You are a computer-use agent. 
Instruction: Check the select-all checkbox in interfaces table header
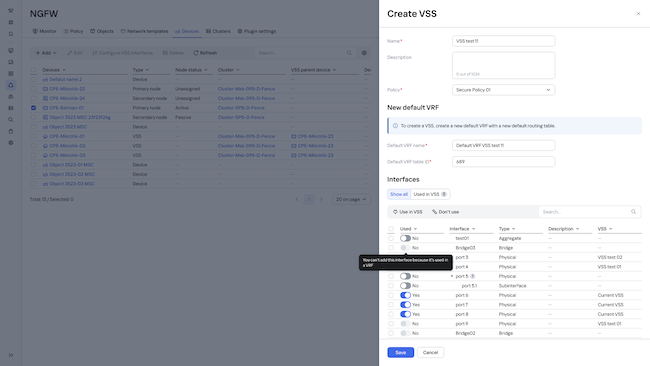(x=391, y=229)
